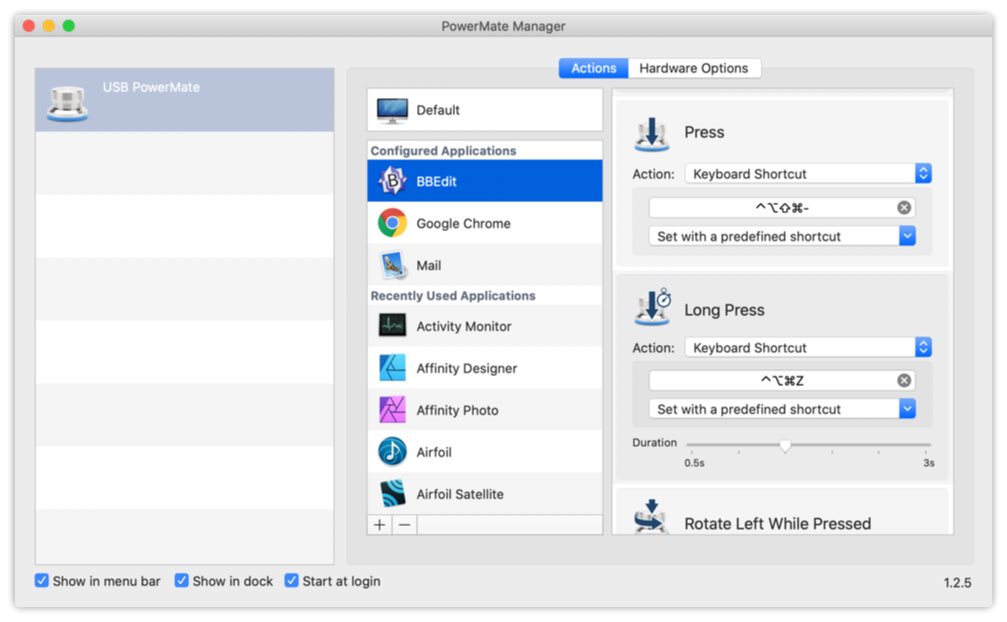Toggle Start at login checkbox

point(292,580)
